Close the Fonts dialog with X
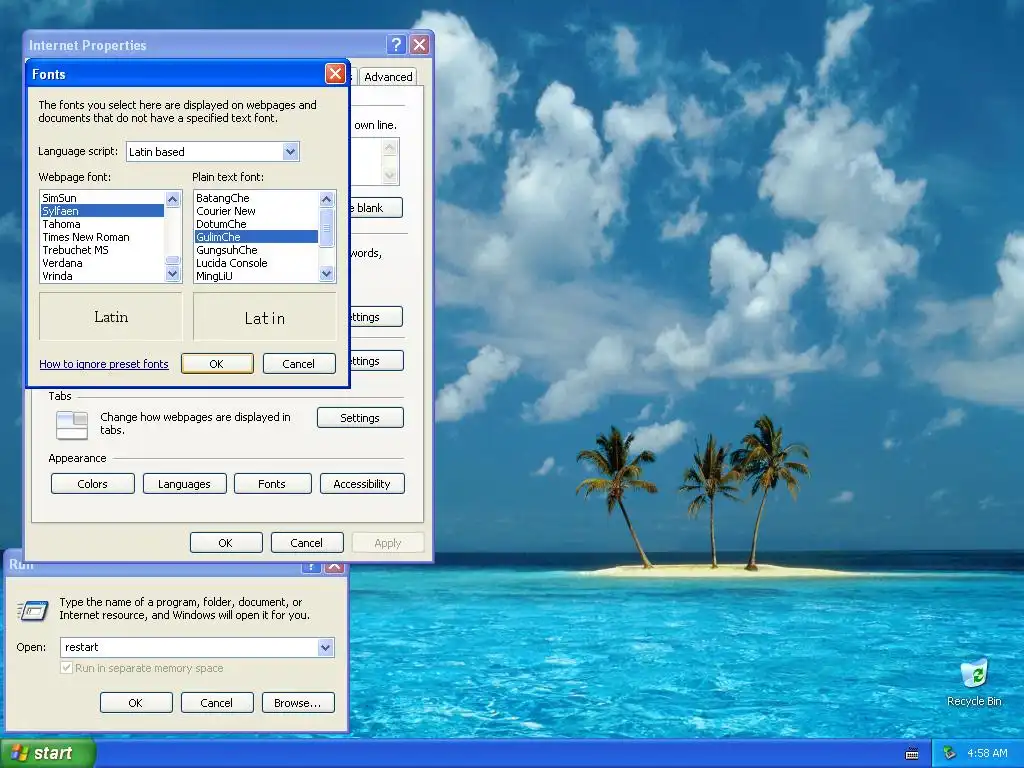Screen dimensions: 1024x768 (335, 73)
